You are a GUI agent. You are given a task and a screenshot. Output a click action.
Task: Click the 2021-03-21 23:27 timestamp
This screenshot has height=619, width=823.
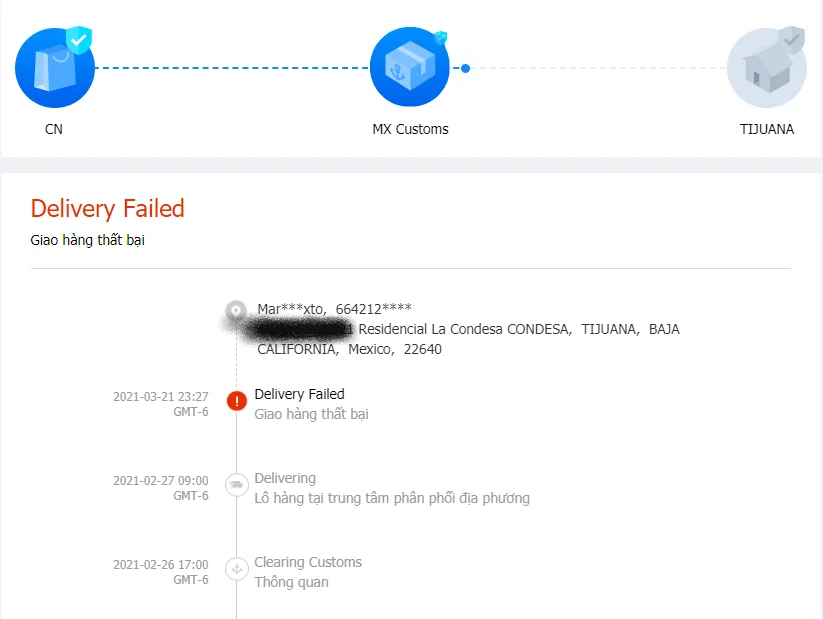(161, 396)
